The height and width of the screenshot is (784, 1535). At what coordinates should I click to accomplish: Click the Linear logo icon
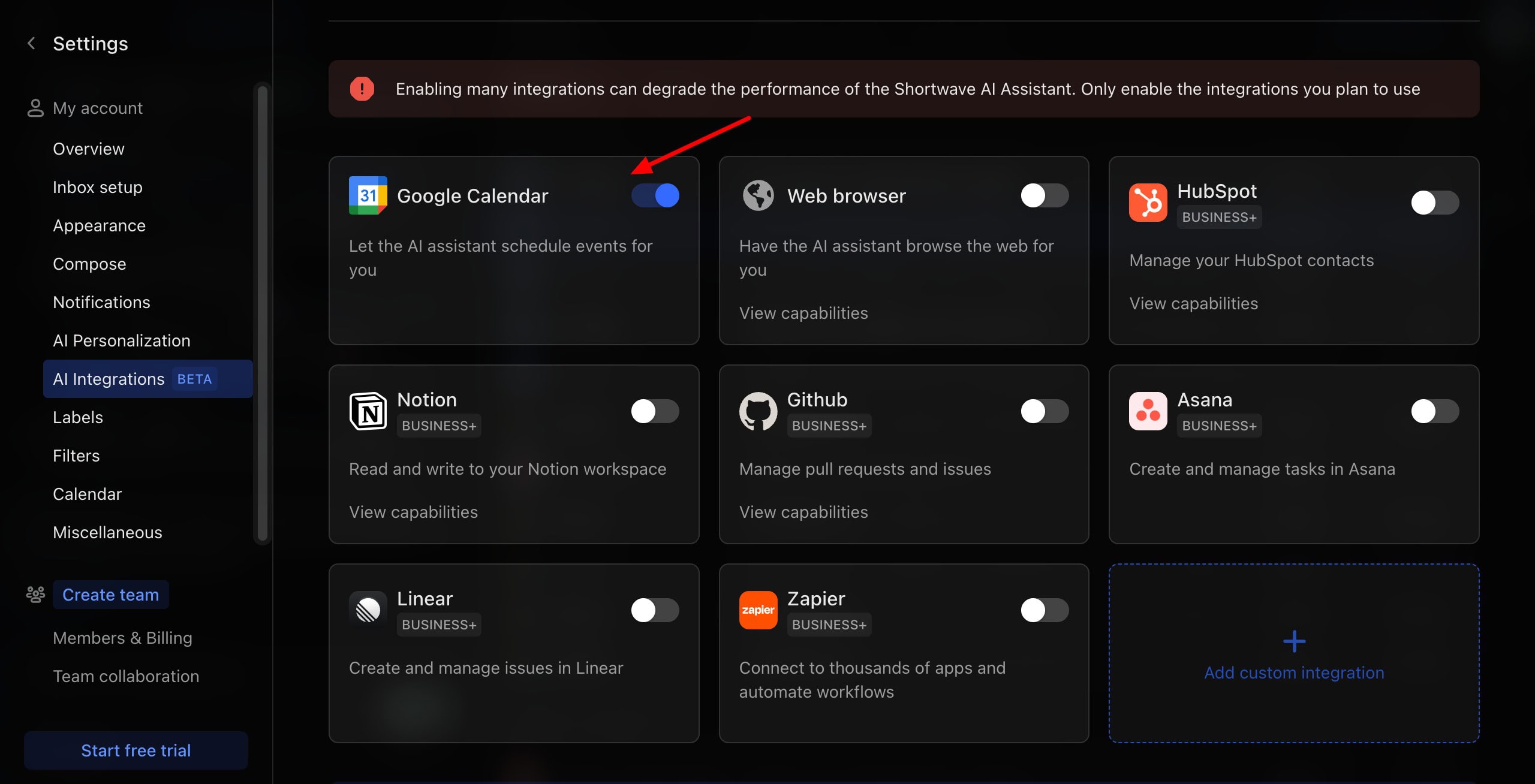(x=368, y=610)
